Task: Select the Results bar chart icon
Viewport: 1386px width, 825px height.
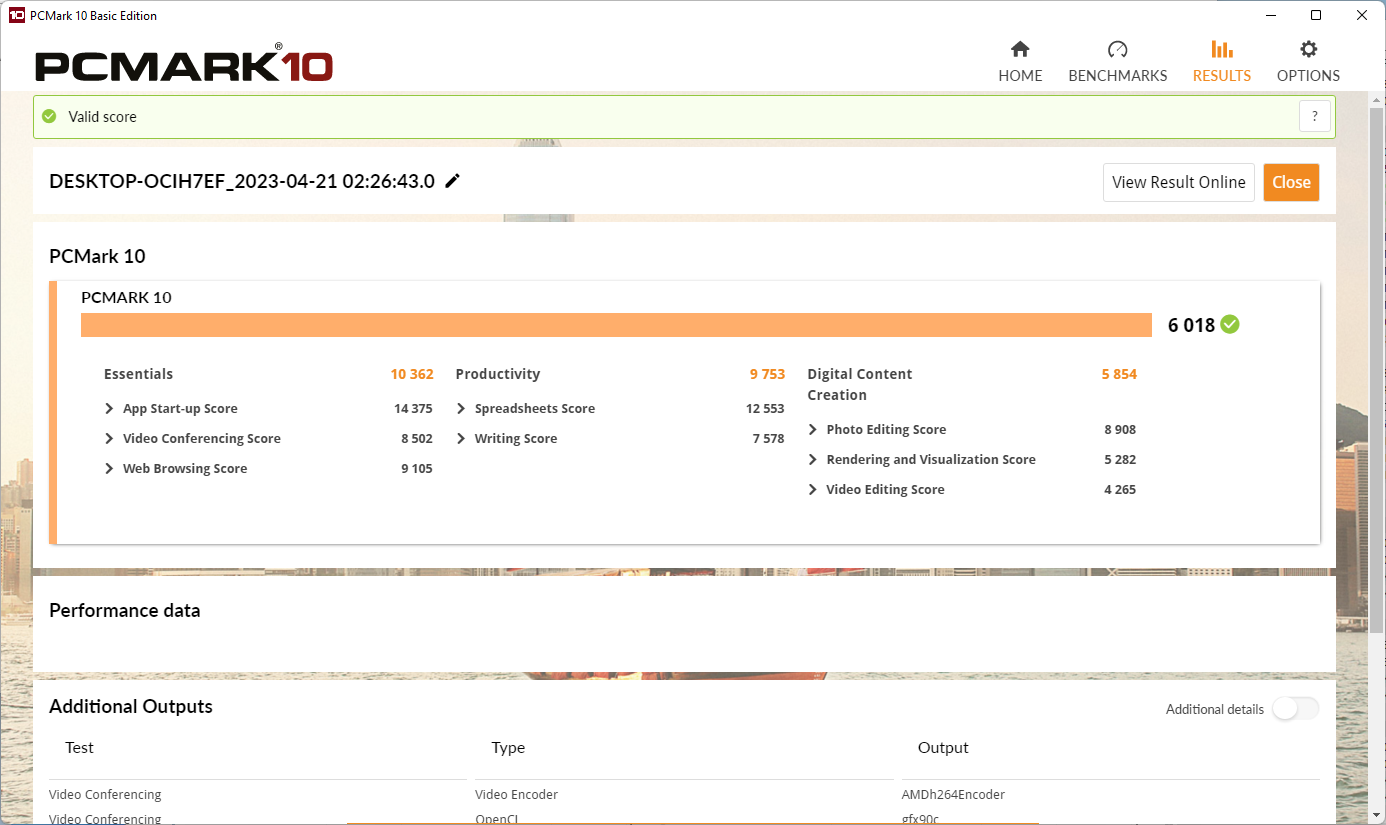Action: pyautogui.click(x=1222, y=49)
